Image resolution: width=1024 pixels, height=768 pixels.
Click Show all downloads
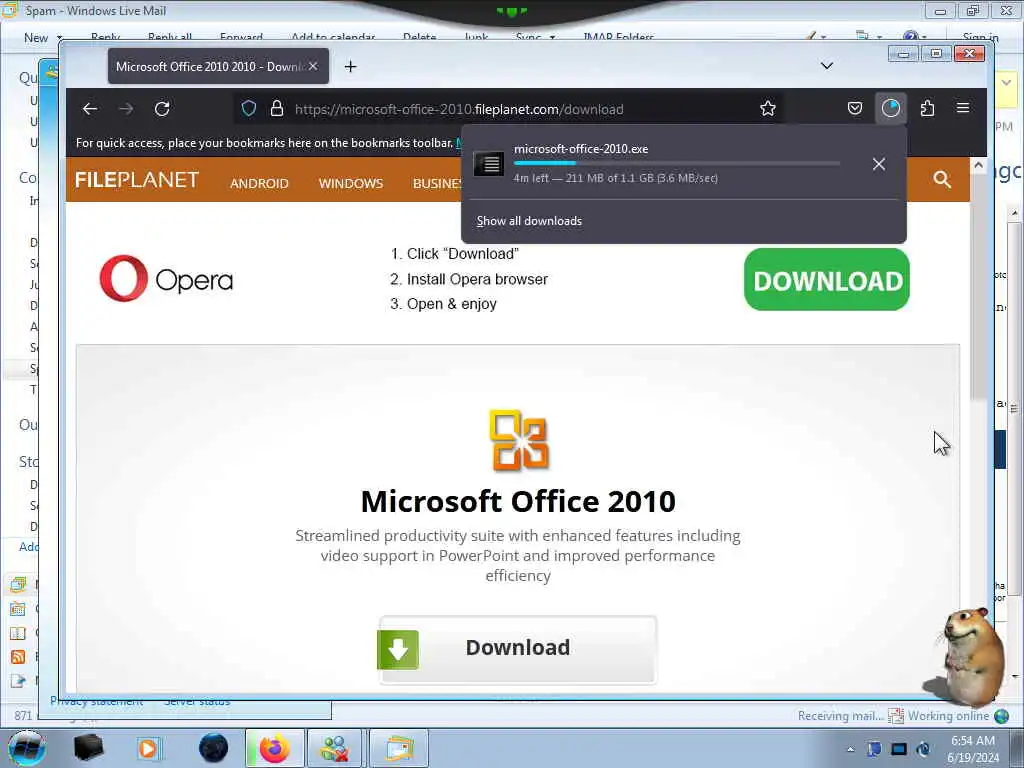click(x=529, y=221)
